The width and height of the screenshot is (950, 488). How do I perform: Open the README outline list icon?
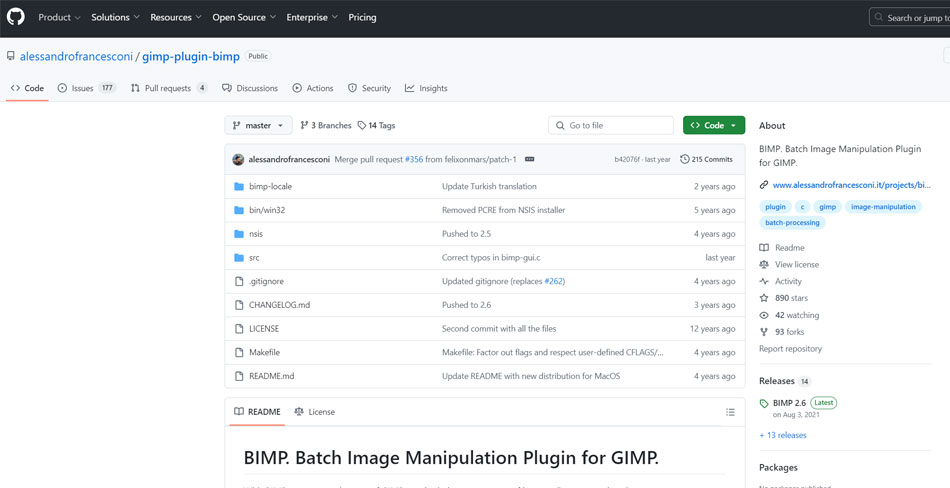731,412
